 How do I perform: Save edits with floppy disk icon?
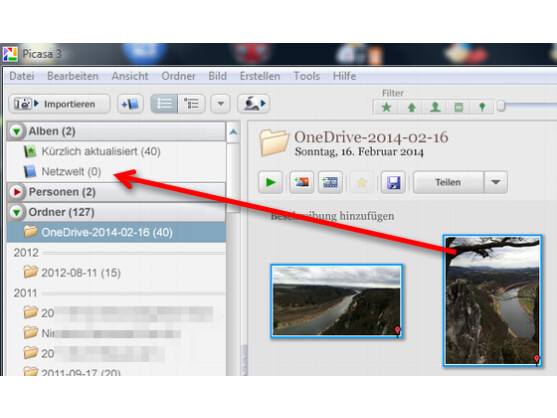[393, 182]
